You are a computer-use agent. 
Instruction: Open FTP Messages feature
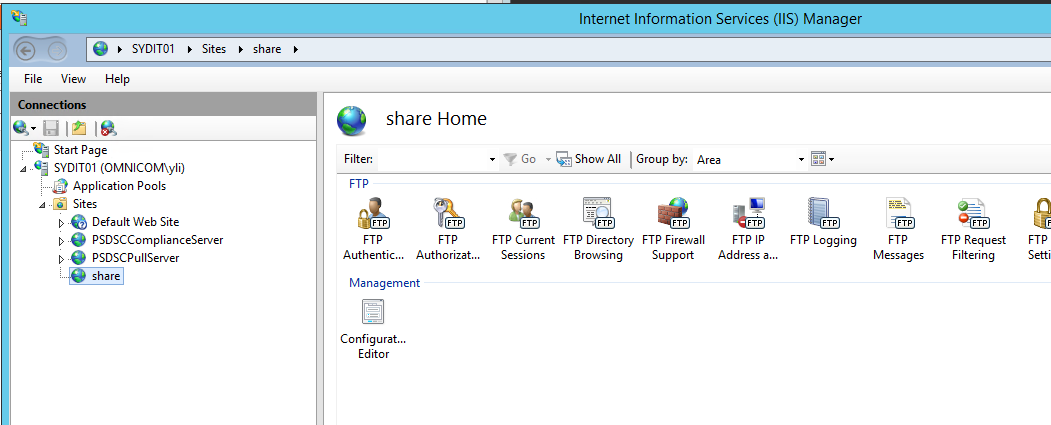tap(898, 229)
